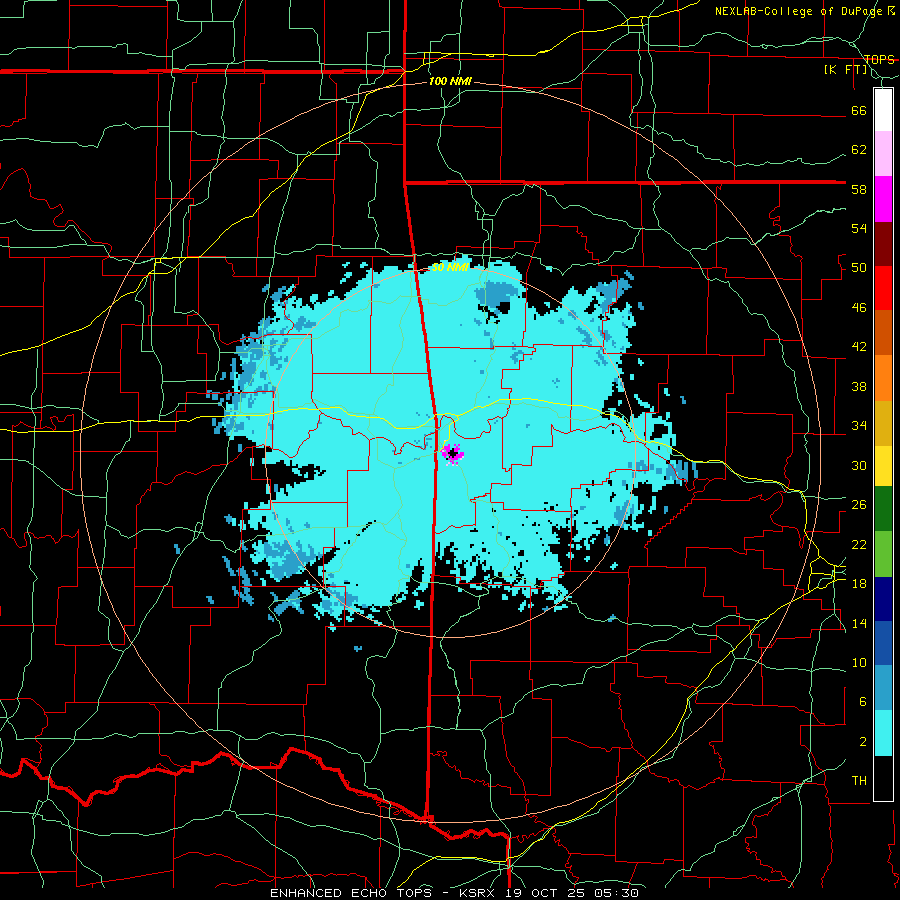Click the "[K FT]" units label
Screen dimensions: 900x900
[846, 70]
